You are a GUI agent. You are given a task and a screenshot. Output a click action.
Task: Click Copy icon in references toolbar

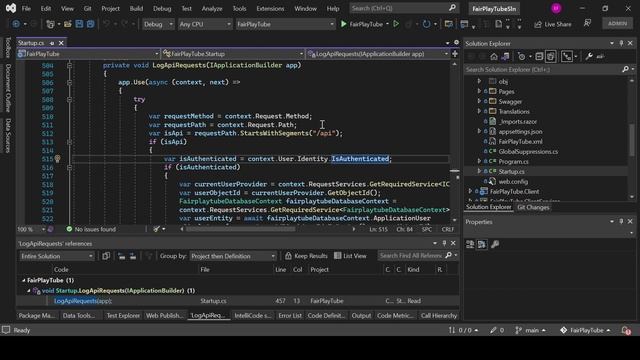click(106, 256)
